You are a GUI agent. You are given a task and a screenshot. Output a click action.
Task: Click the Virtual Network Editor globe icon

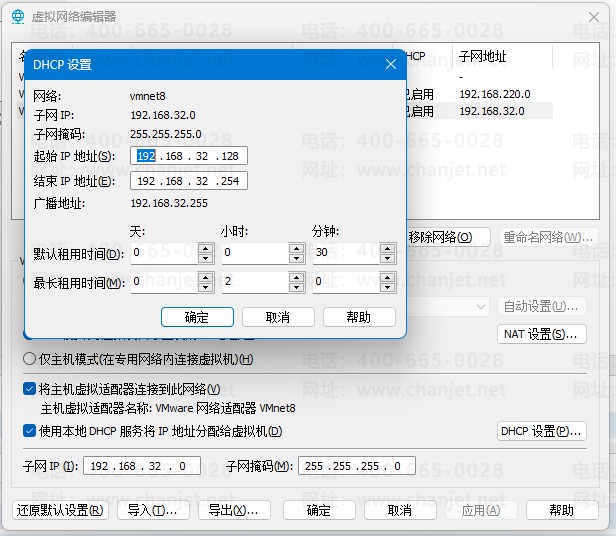[18, 16]
